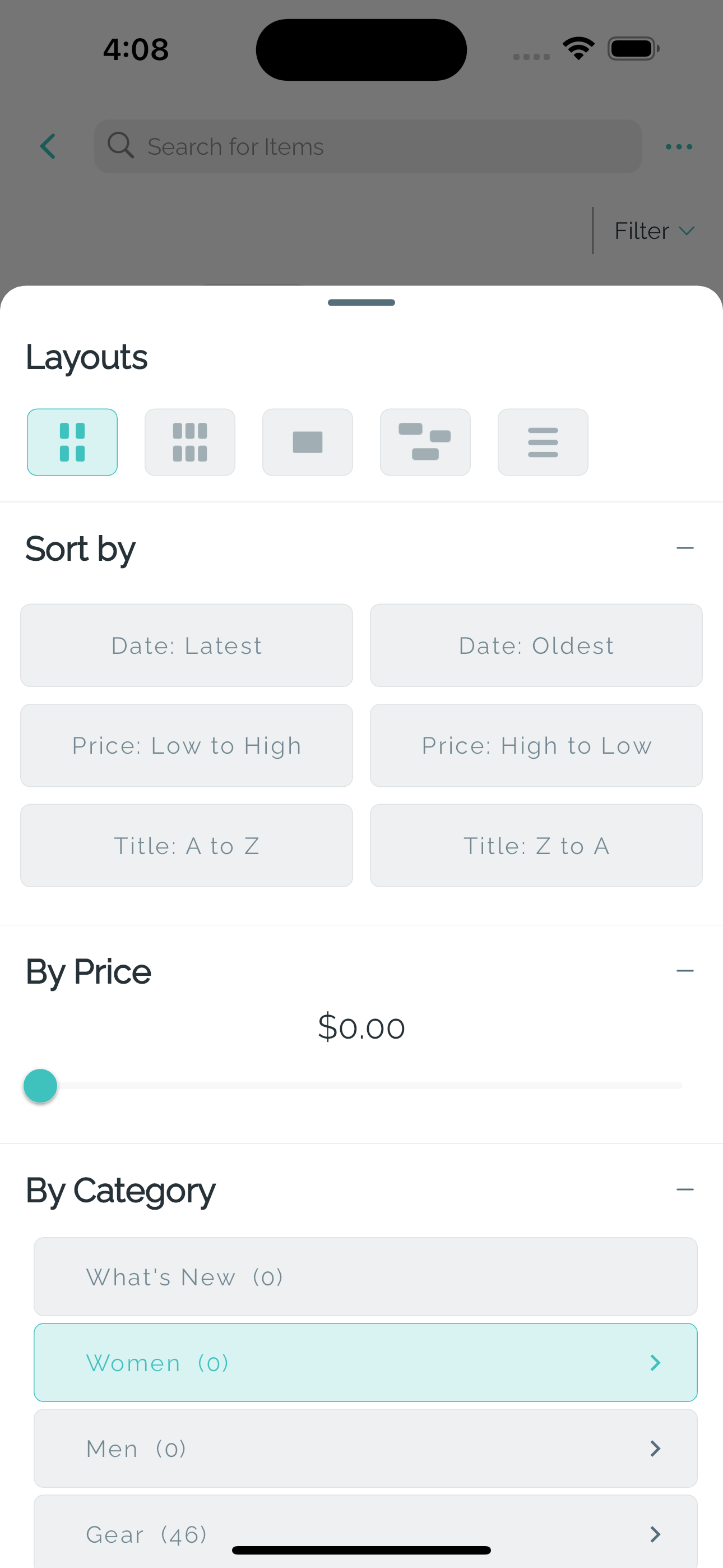This screenshot has height=1568, width=723.
Task: Select the three-column grid layout icon
Action: 190,442
